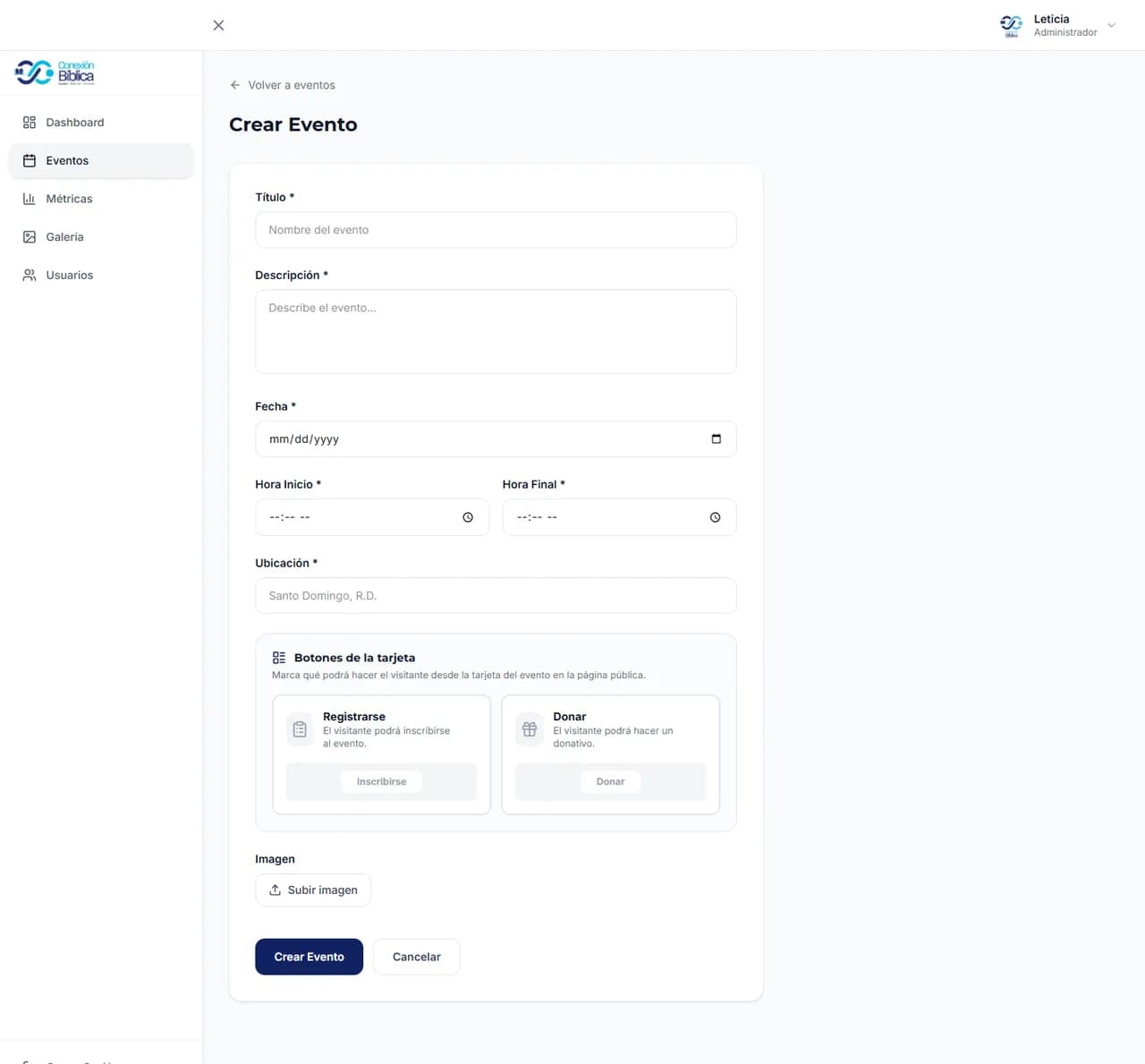Viewport: 1145px width, 1064px height.
Task: Click the upload arrow icon on Subir imagen
Action: [x=276, y=890]
